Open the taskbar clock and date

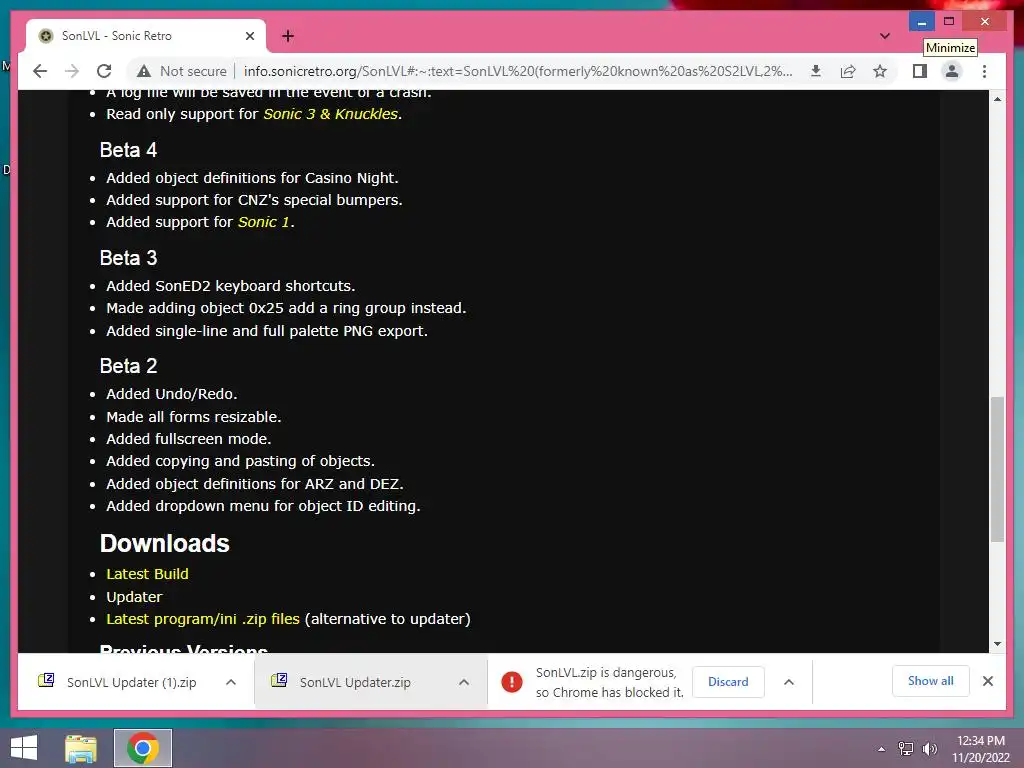pos(980,749)
